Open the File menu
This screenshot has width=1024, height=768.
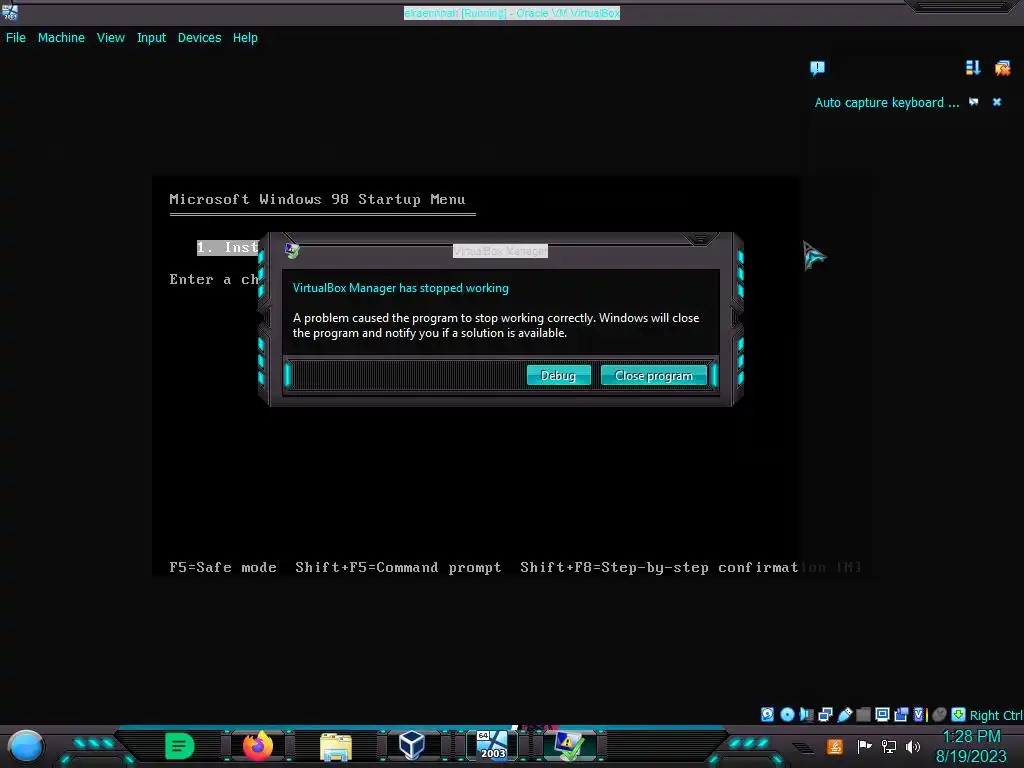[16, 38]
